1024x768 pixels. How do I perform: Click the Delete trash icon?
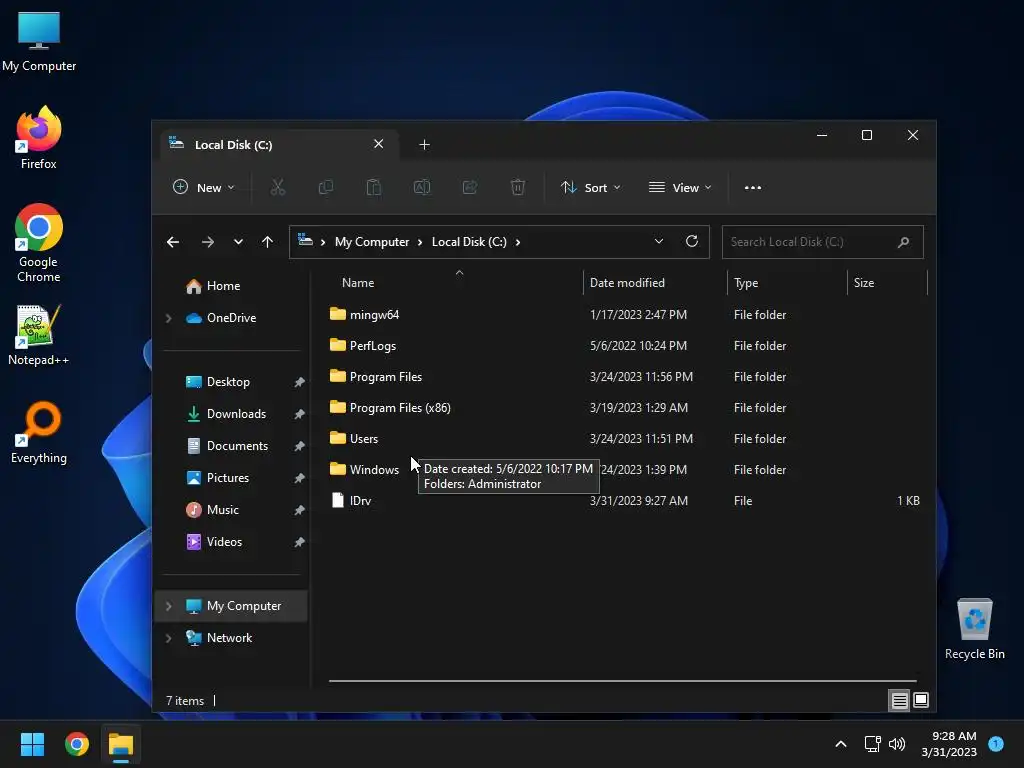517,187
